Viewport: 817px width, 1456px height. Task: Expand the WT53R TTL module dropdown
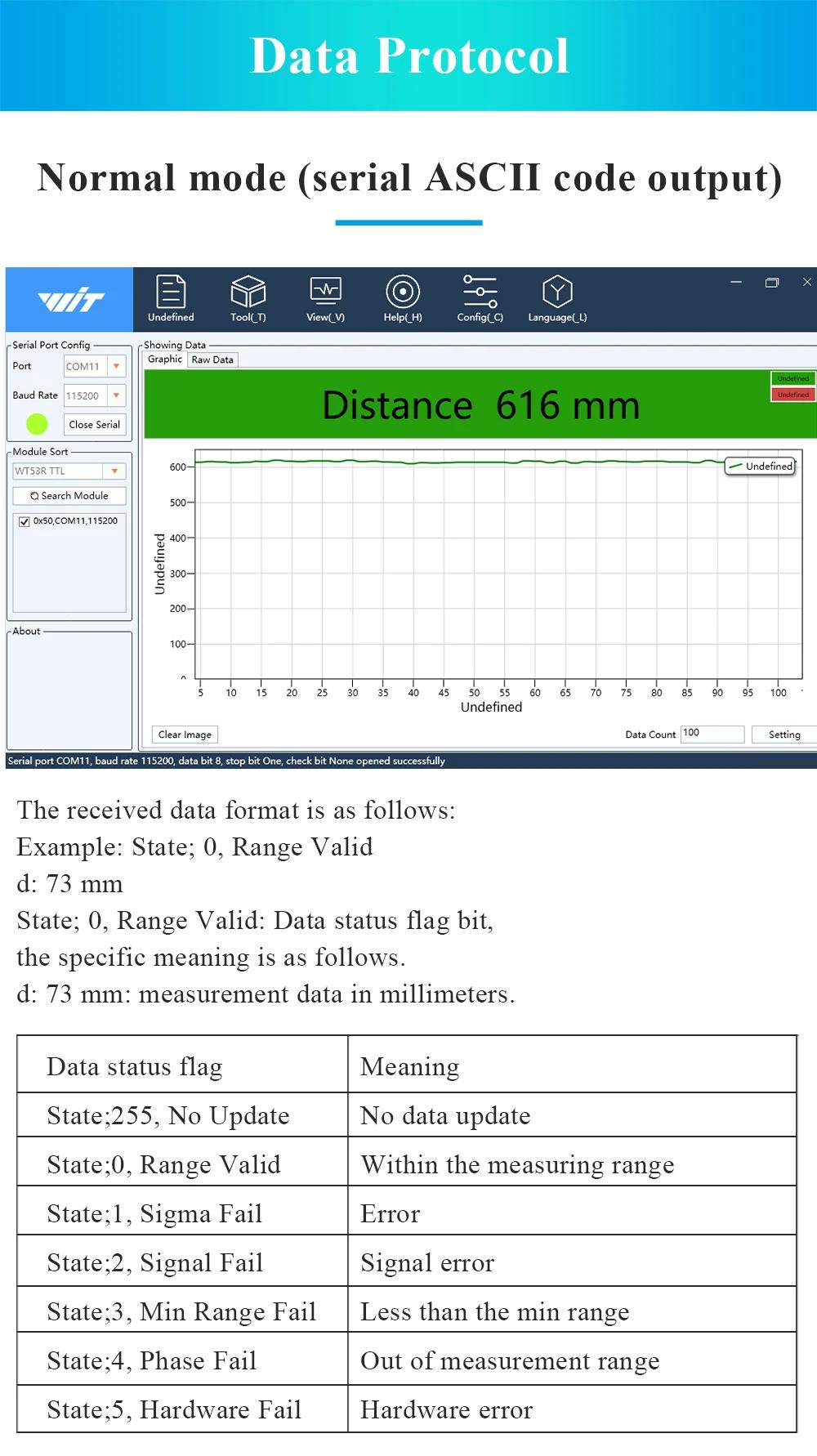pyautogui.click(x=114, y=471)
